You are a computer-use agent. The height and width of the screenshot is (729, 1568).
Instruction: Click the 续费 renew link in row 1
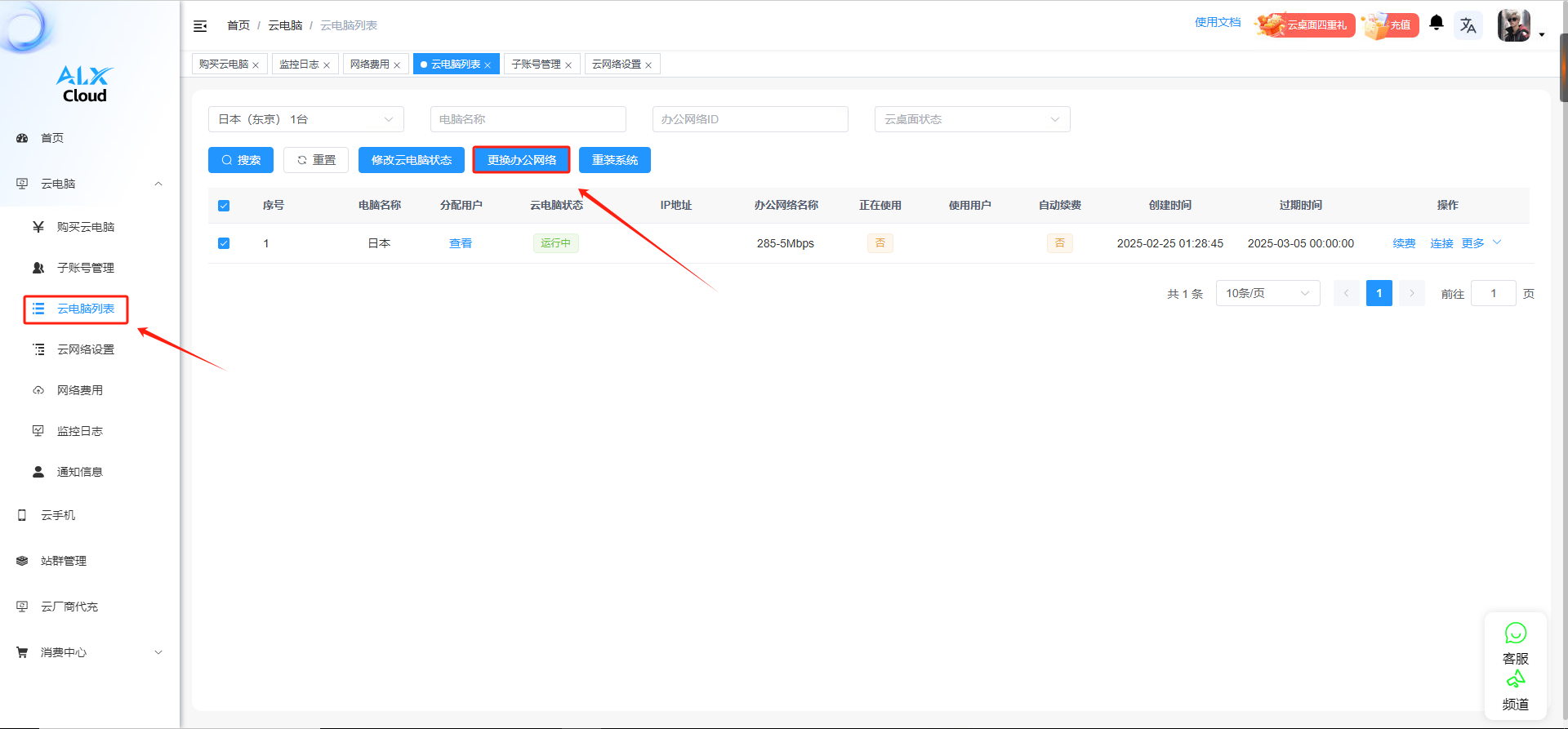(x=1404, y=243)
